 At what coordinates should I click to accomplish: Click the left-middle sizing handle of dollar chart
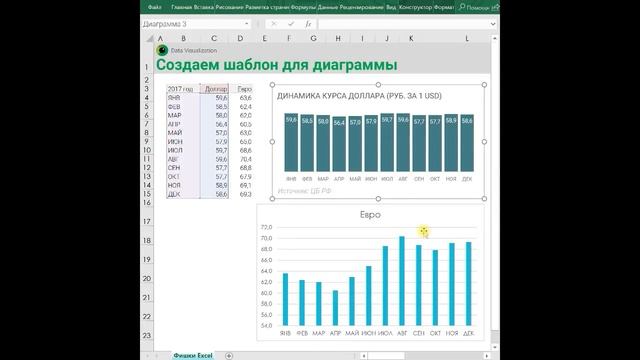tap(273, 142)
